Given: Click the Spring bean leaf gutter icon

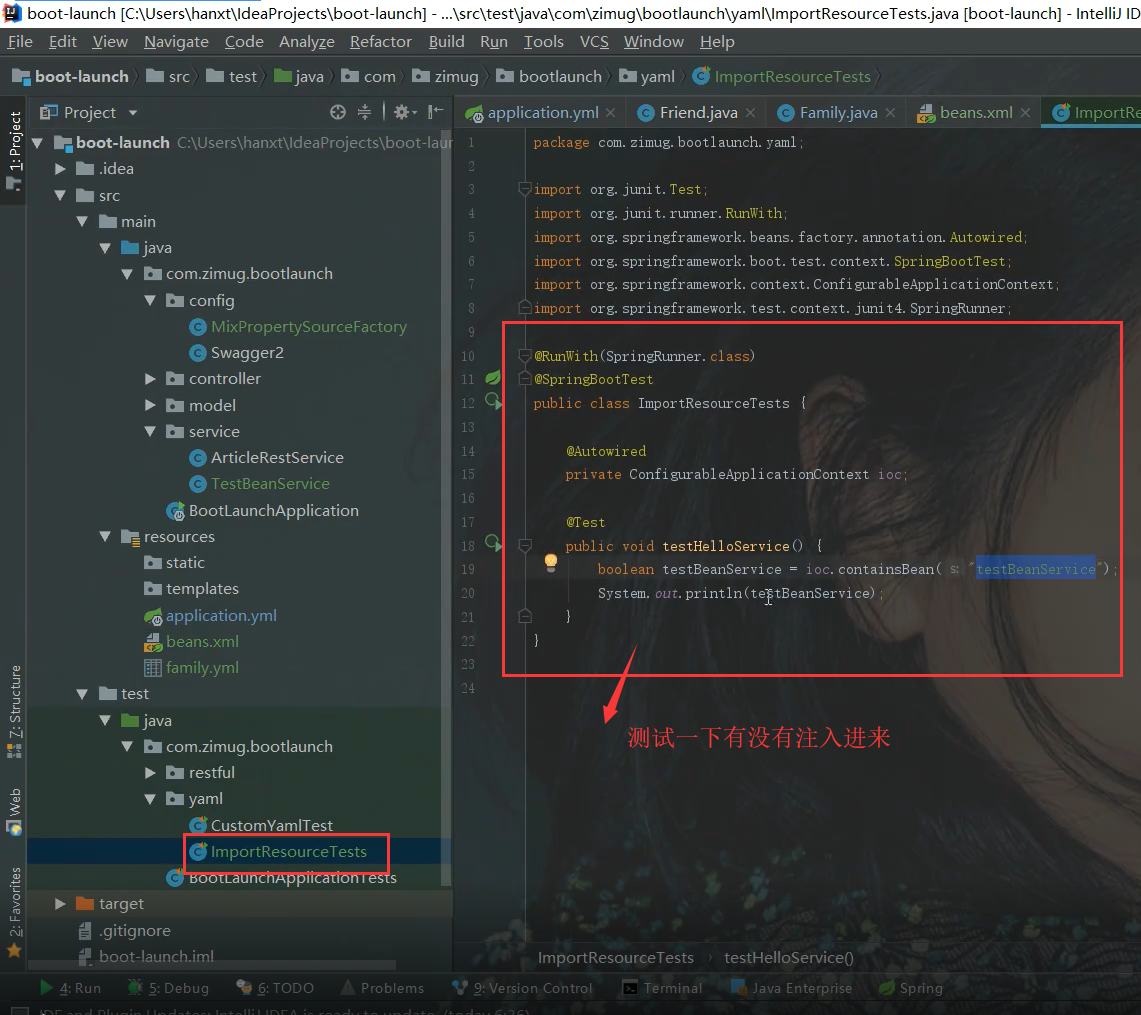Looking at the screenshot, I should pos(493,378).
